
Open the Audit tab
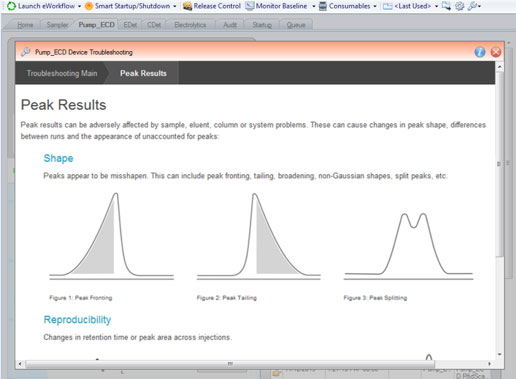230,25
